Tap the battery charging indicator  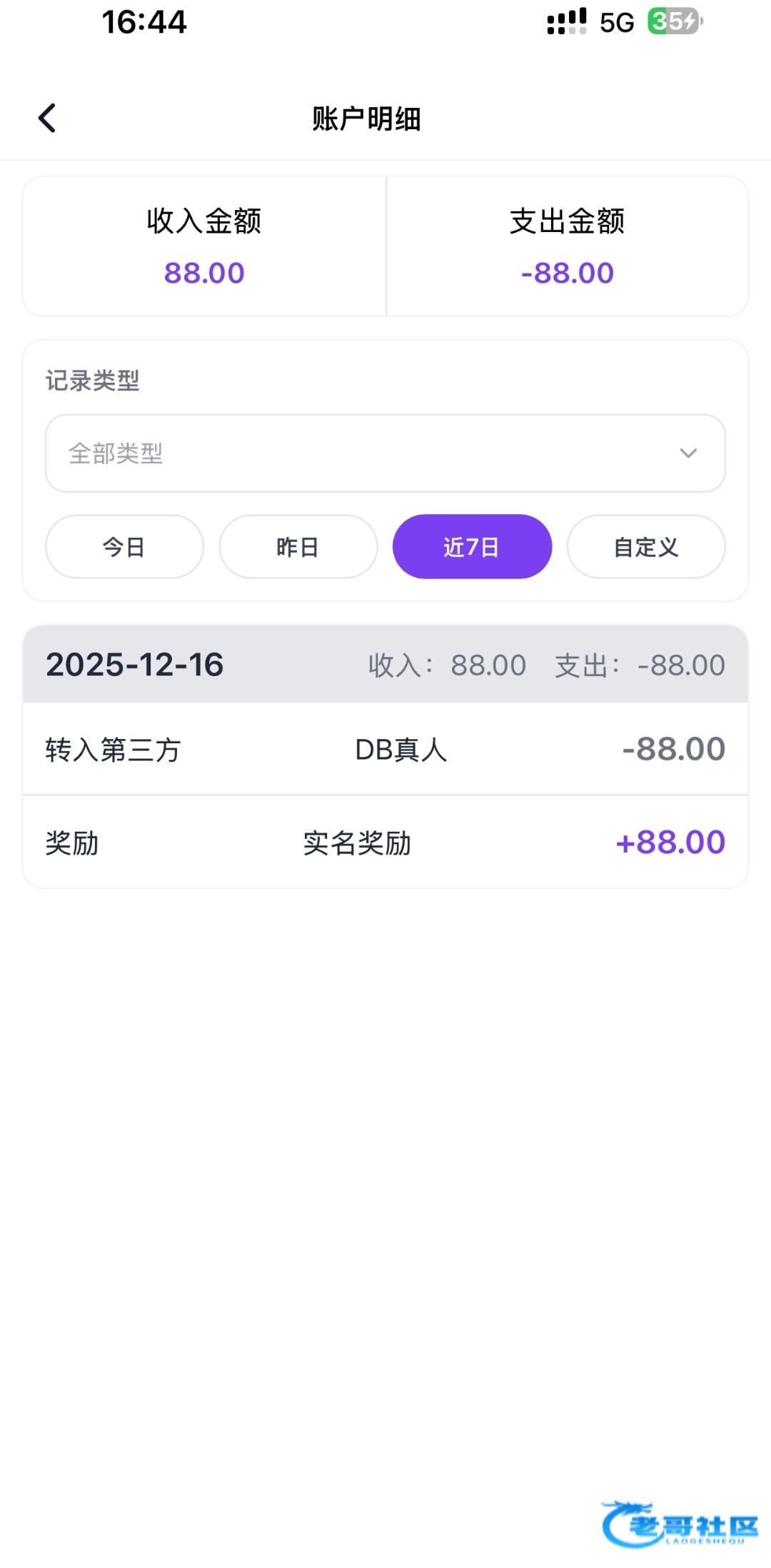tap(675, 21)
